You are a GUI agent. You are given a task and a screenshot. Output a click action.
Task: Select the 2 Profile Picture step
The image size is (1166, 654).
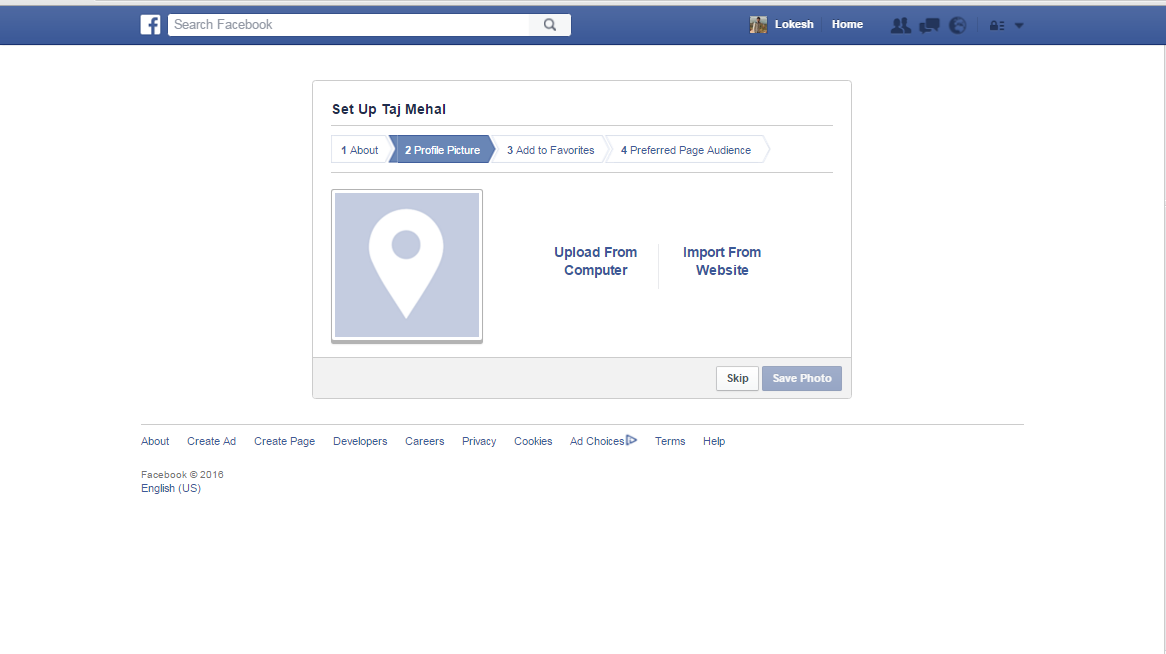[442, 150]
